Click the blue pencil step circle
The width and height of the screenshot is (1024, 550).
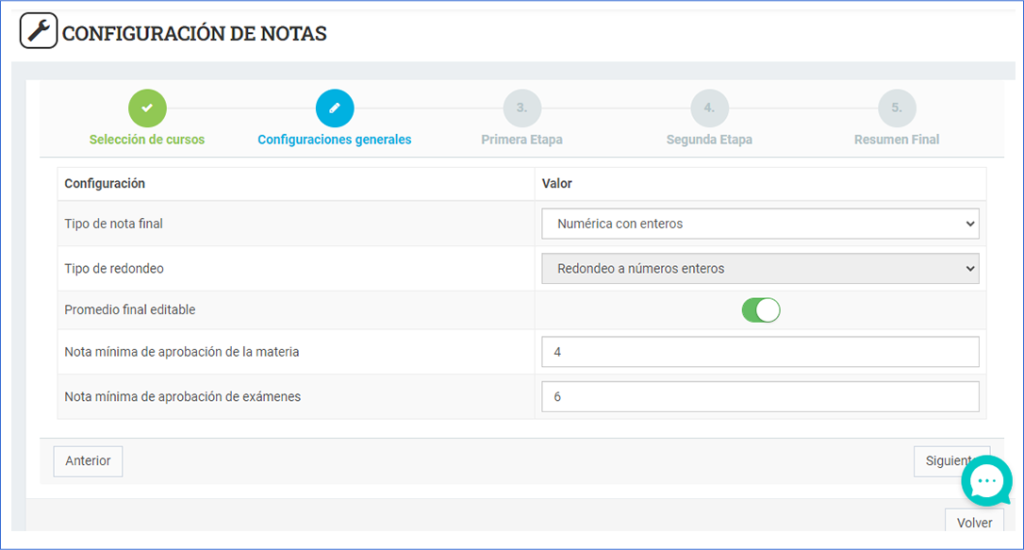pos(334,108)
